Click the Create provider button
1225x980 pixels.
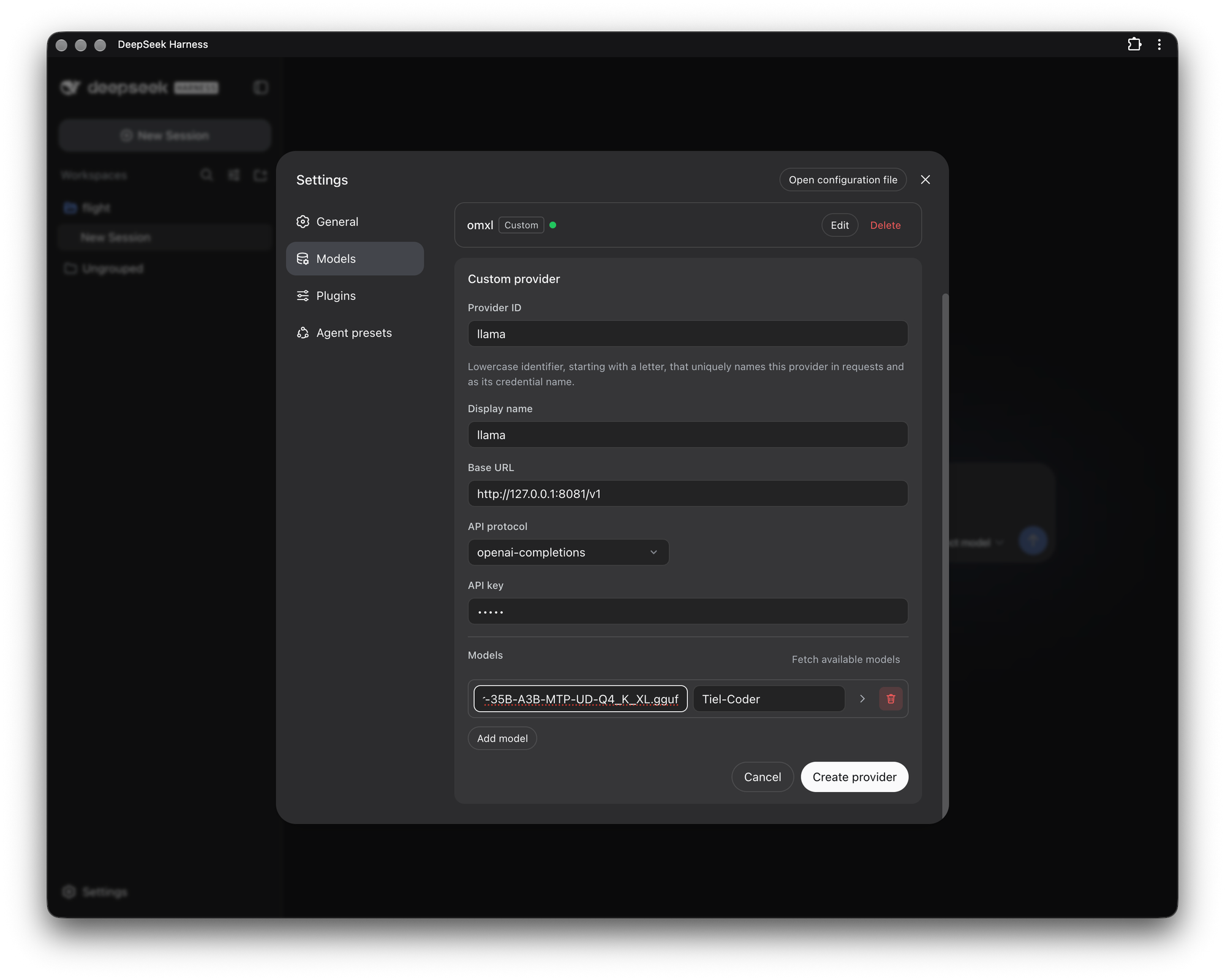(x=854, y=777)
